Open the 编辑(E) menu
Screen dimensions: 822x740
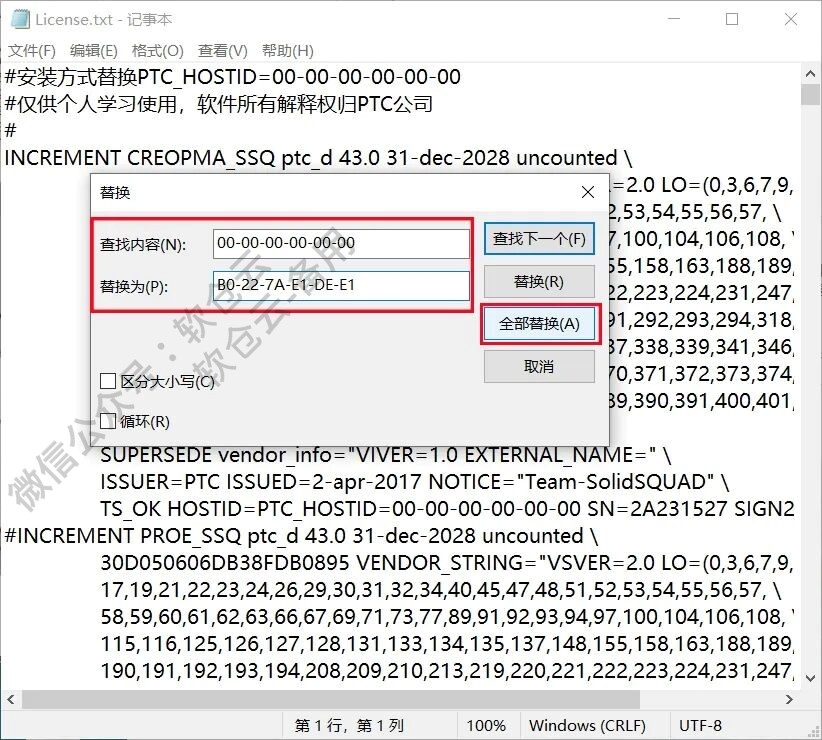pos(91,49)
